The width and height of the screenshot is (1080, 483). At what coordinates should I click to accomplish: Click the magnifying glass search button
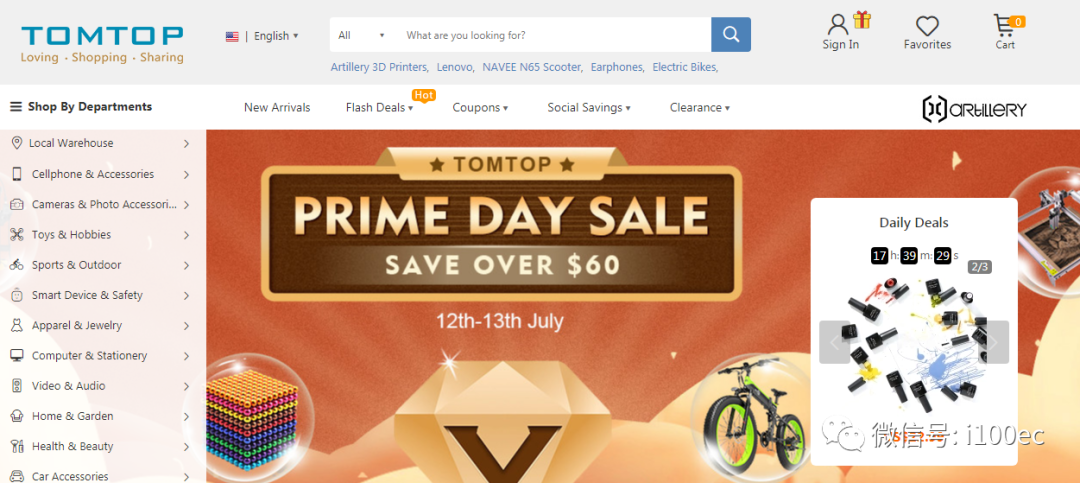[731, 34]
